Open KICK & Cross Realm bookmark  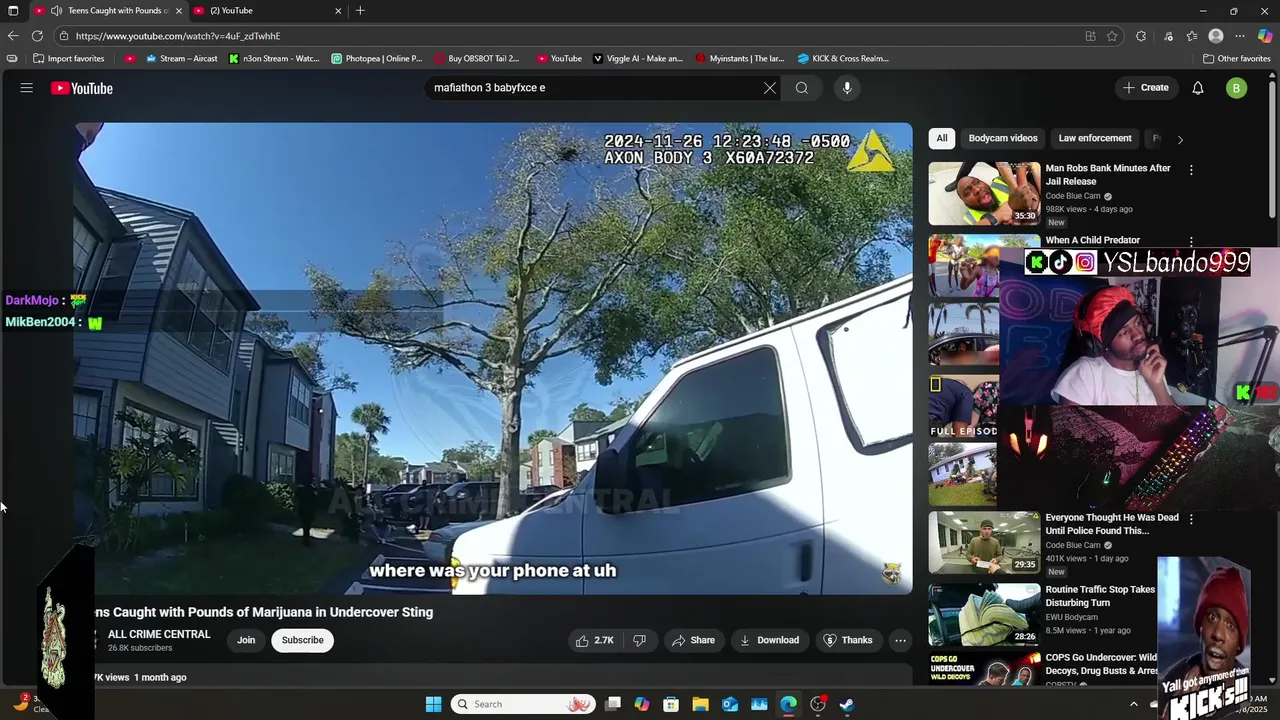pos(843,58)
